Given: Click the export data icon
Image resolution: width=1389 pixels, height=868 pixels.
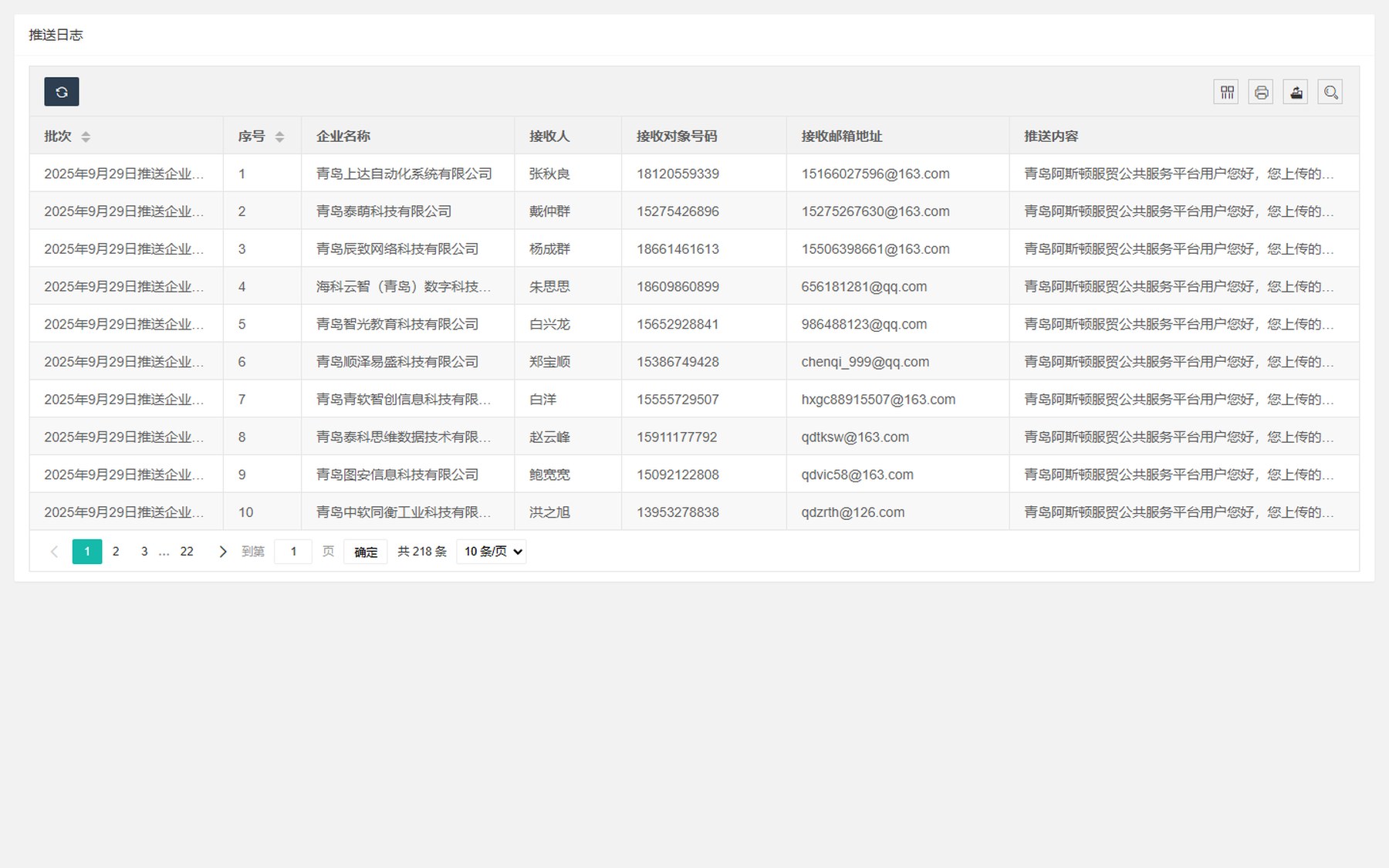Looking at the screenshot, I should coord(1296,93).
